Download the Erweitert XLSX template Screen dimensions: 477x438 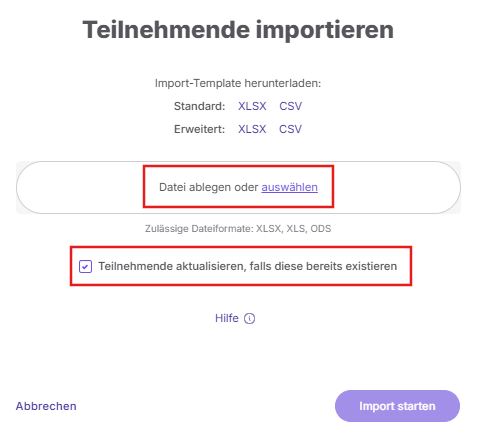click(252, 129)
